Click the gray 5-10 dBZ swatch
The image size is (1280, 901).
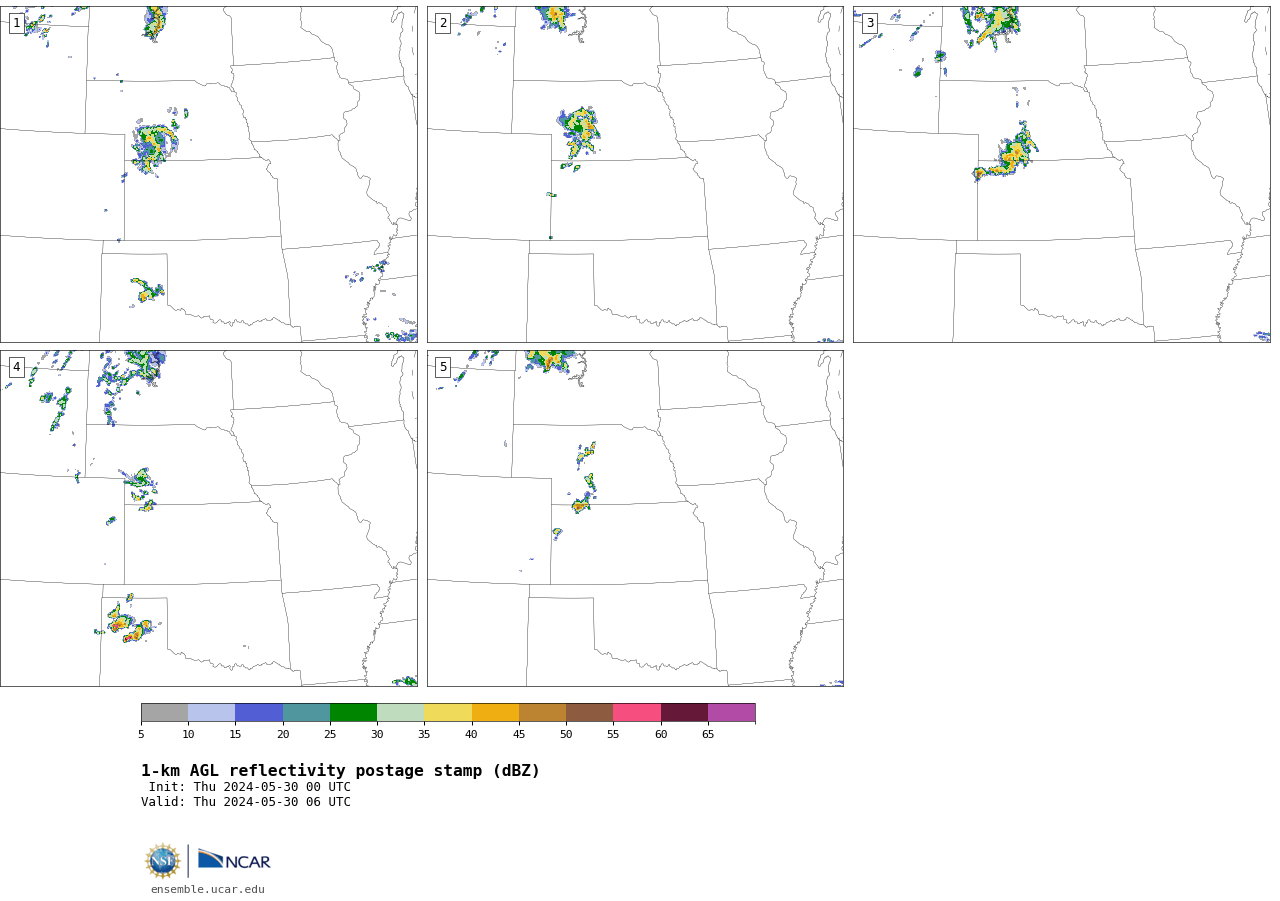(164, 713)
